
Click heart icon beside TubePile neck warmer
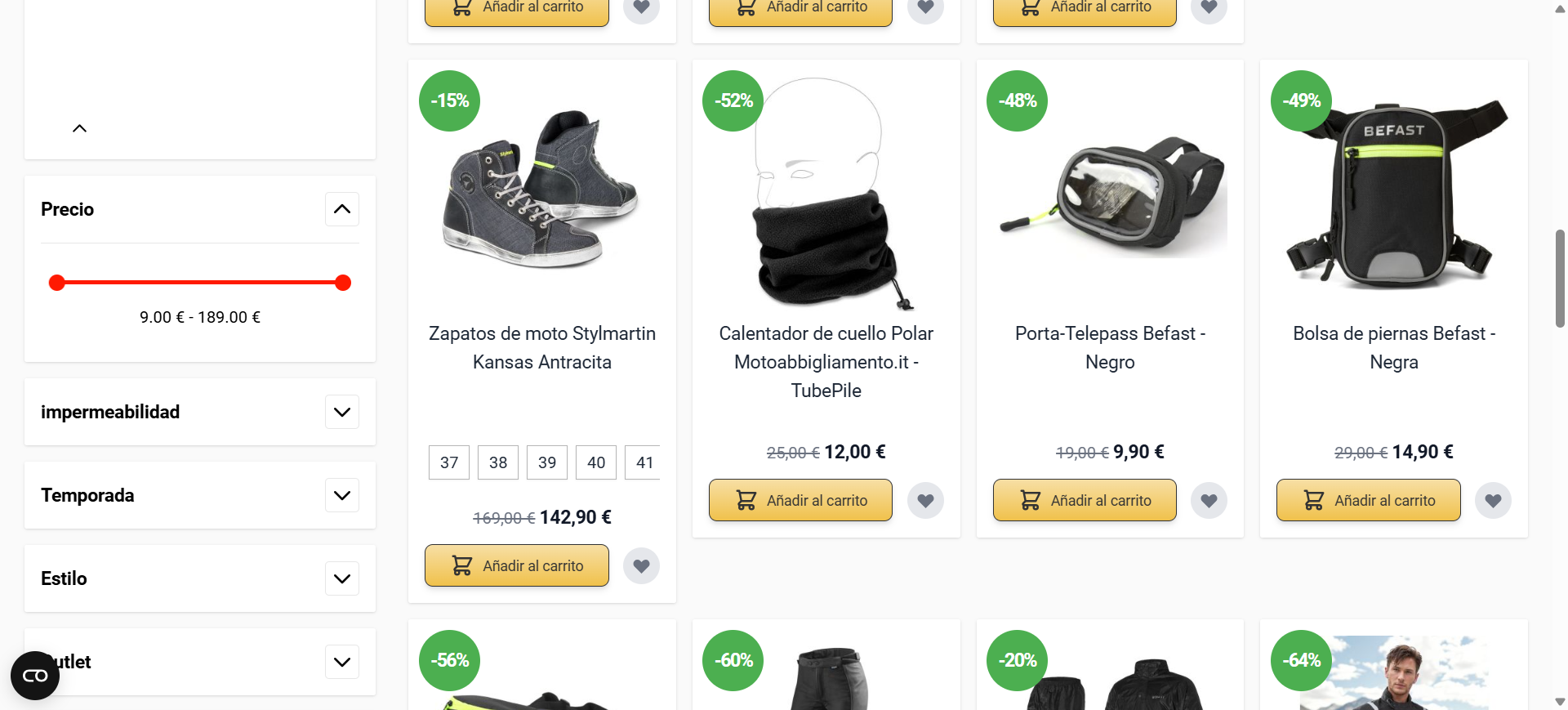pos(925,500)
